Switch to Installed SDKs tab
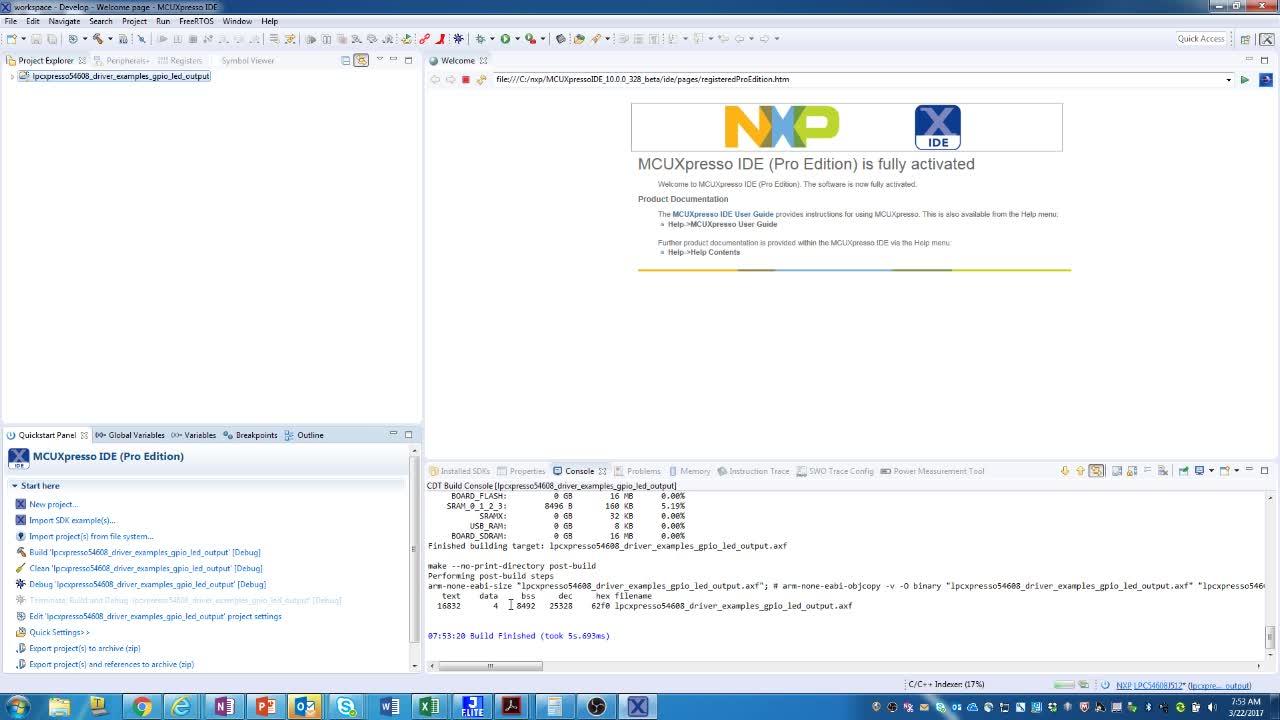Viewport: 1280px width, 720px height. coord(460,471)
